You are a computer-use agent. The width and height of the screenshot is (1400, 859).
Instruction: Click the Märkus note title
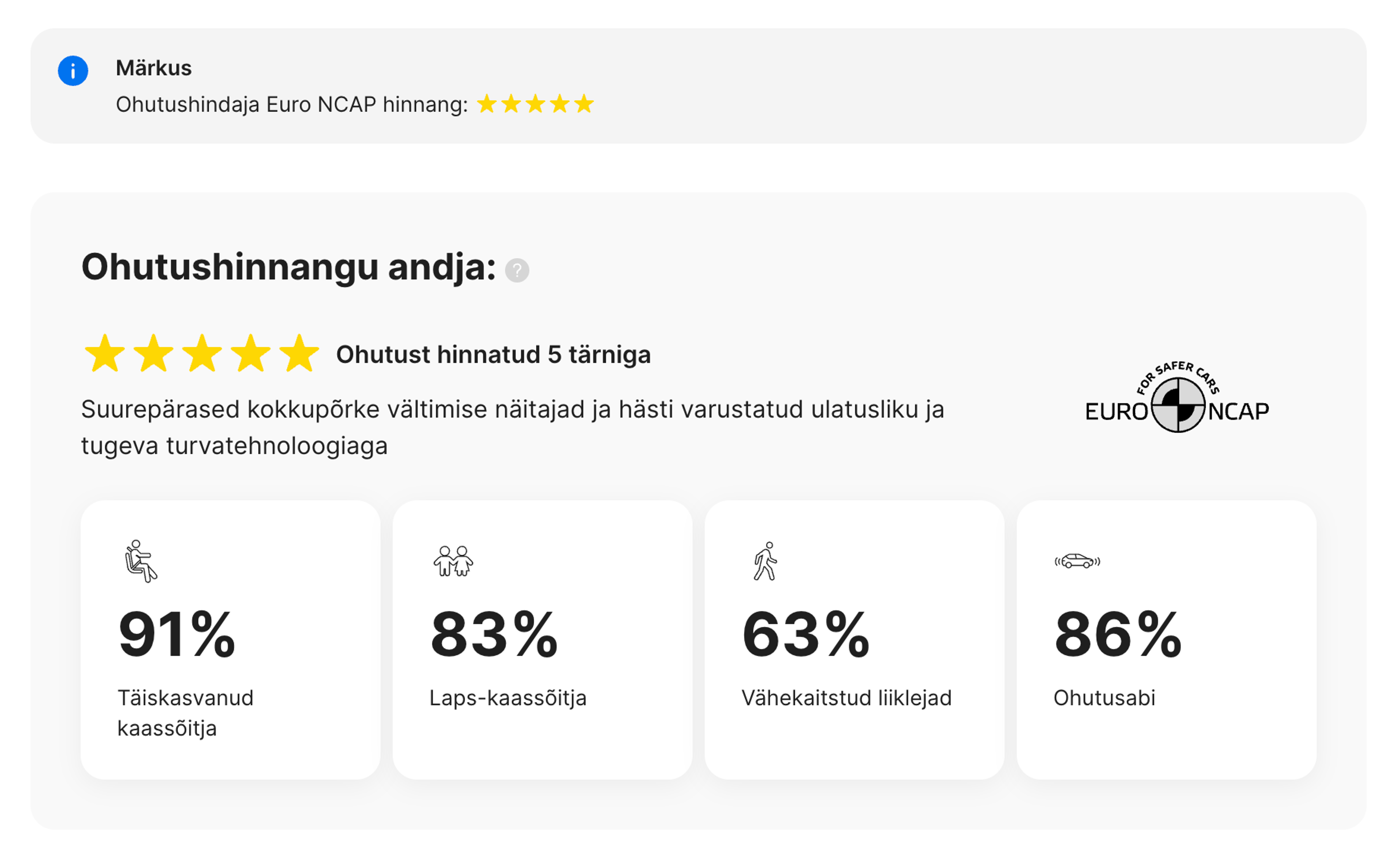pos(153,68)
